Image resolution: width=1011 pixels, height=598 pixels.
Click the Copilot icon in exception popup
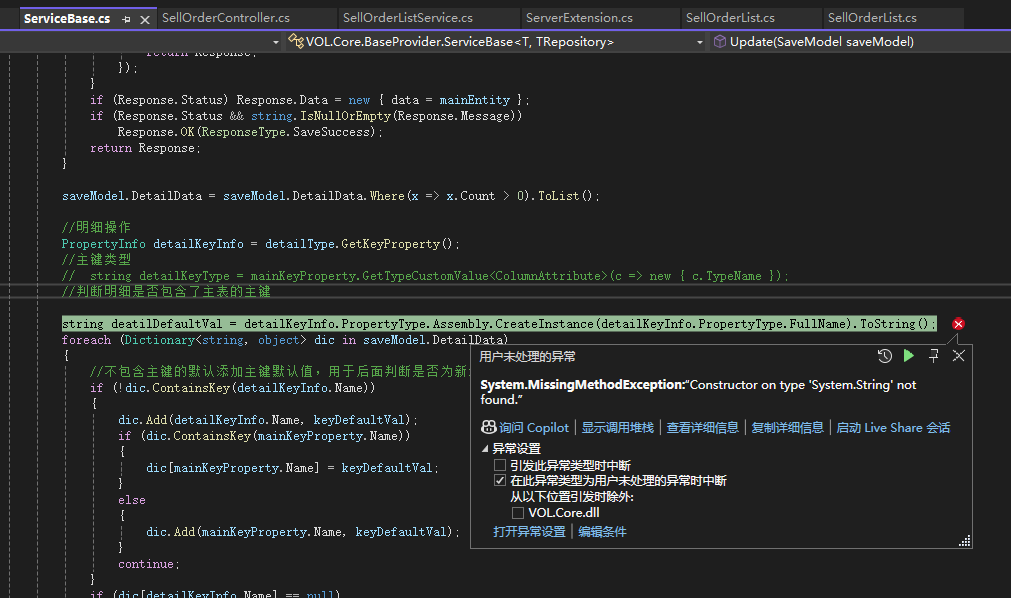point(489,427)
